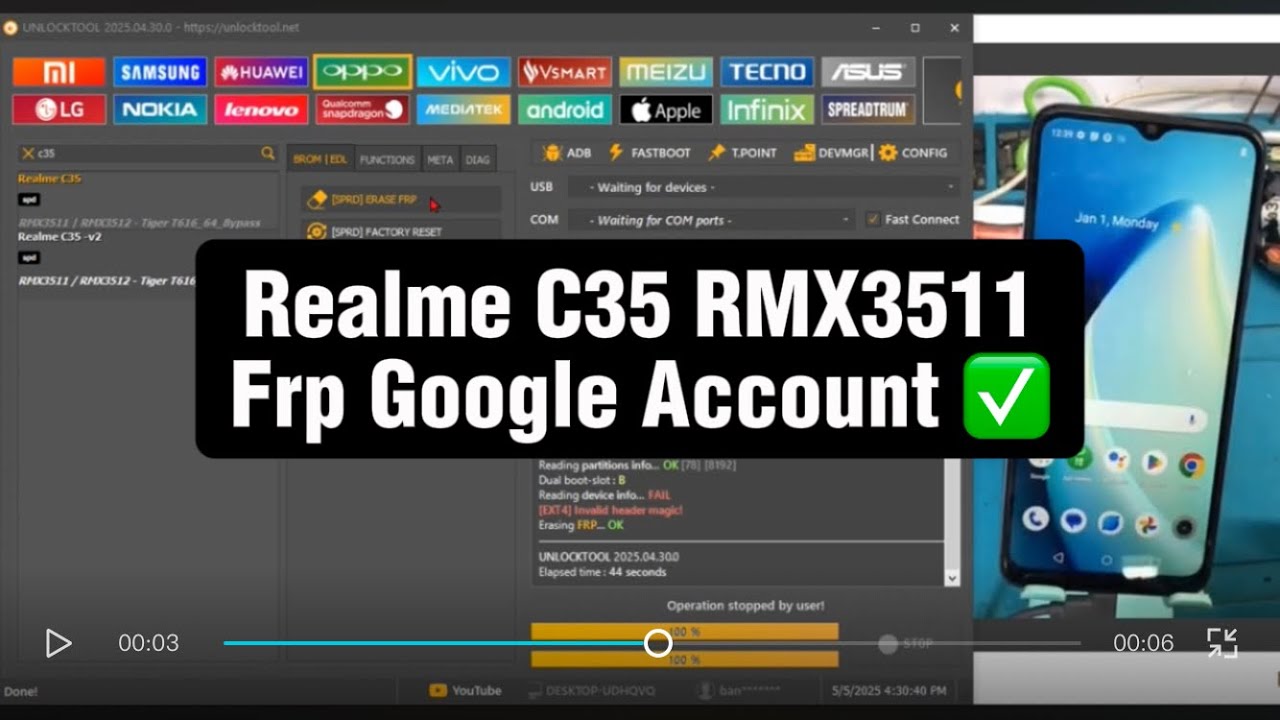Click the Reading device info... FAIL line
Screen dimensions: 1280x720
(x=604, y=495)
